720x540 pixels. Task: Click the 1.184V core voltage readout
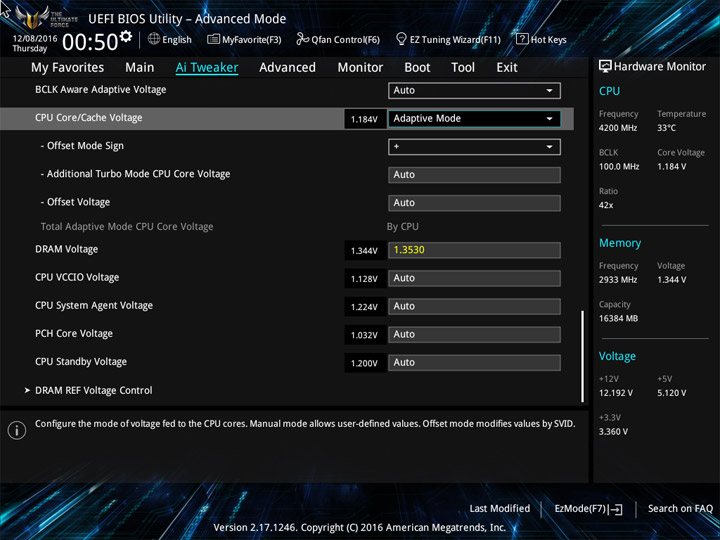point(364,119)
